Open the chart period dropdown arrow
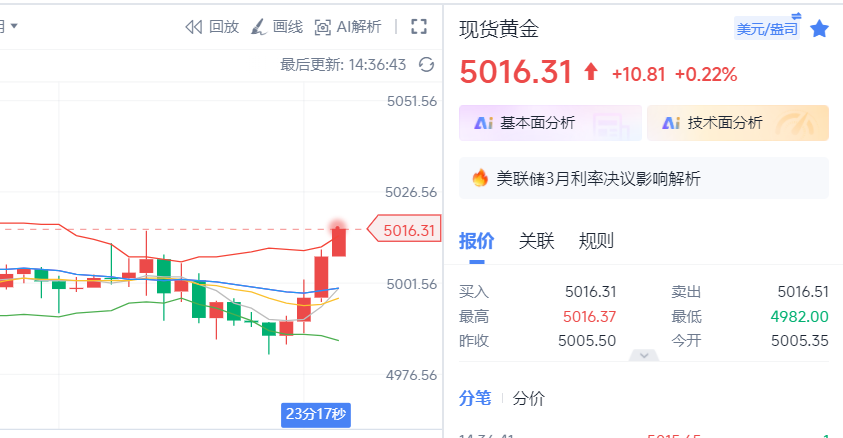 tap(14, 26)
